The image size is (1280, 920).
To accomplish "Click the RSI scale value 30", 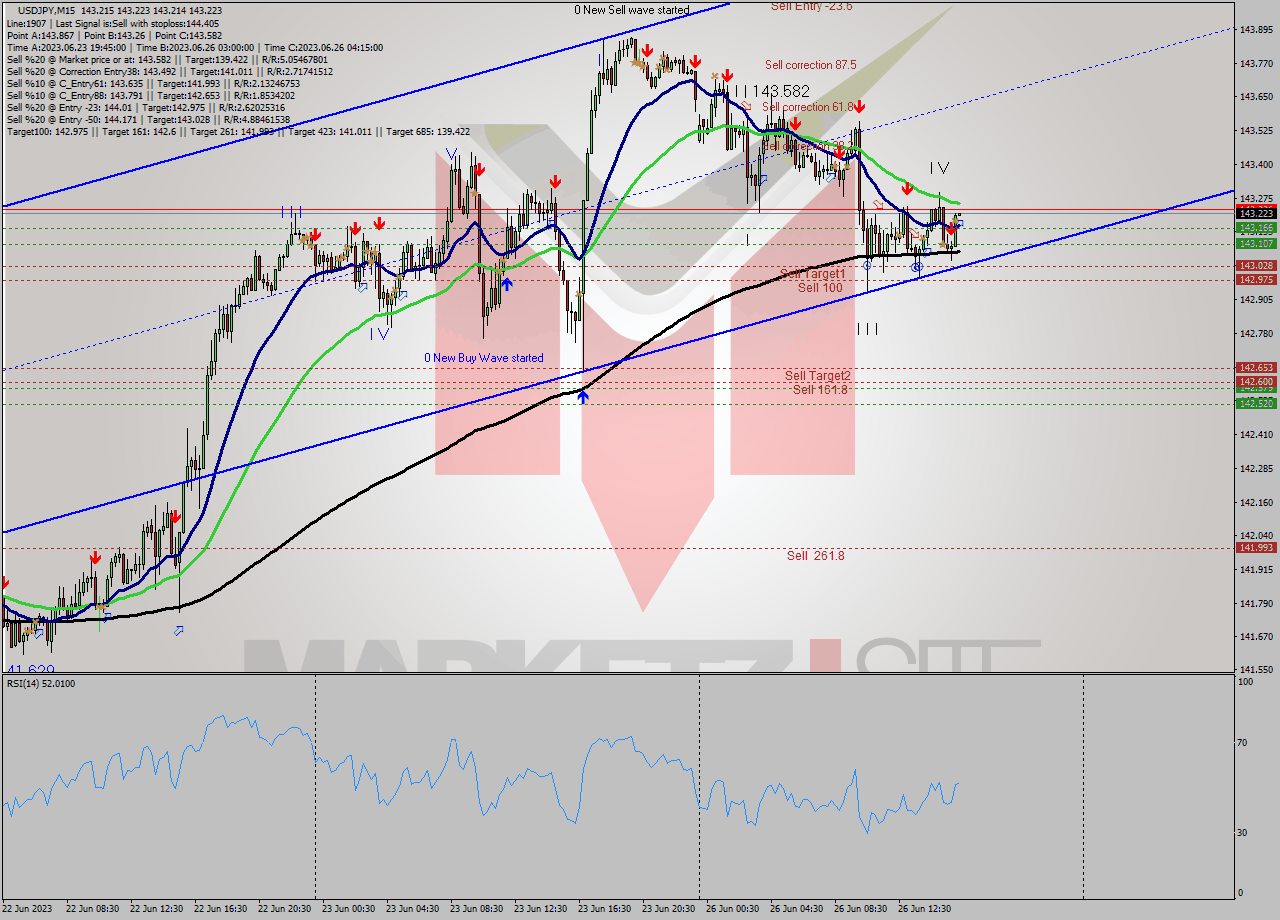I will (1244, 832).
